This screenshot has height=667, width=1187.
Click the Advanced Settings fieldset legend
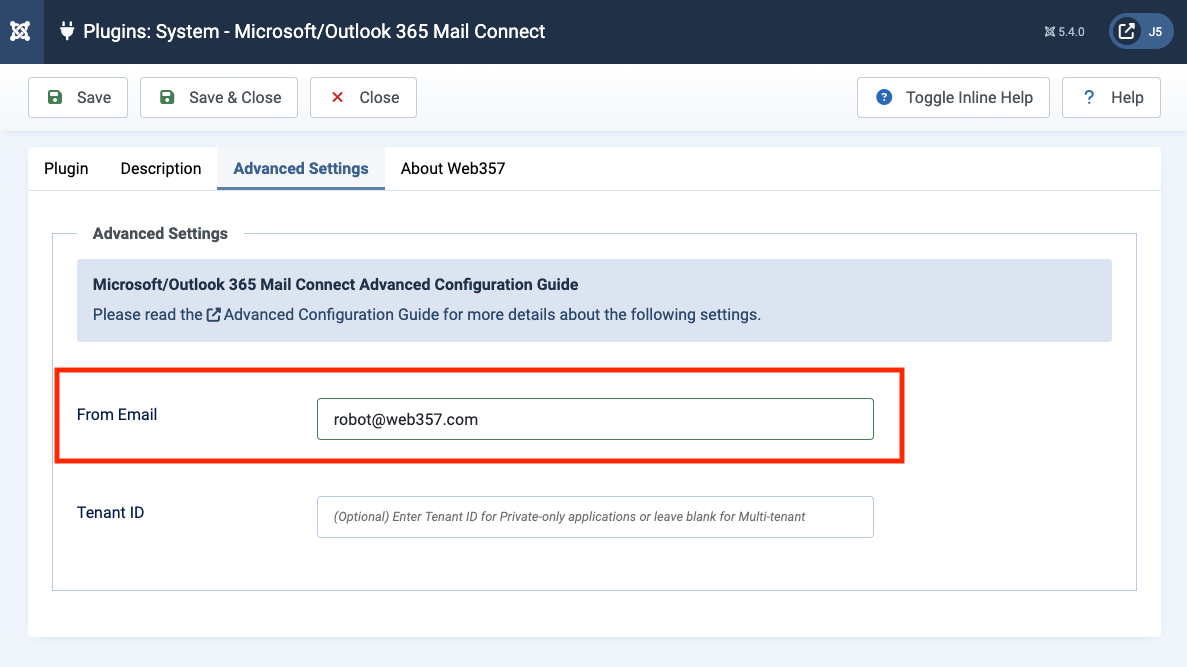160,233
